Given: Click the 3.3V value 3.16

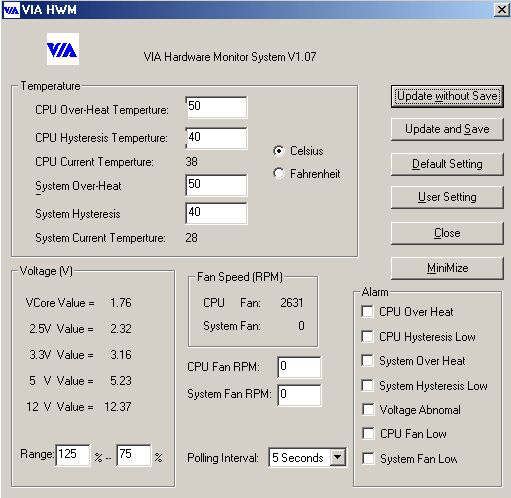Looking at the screenshot, I should point(121,355).
